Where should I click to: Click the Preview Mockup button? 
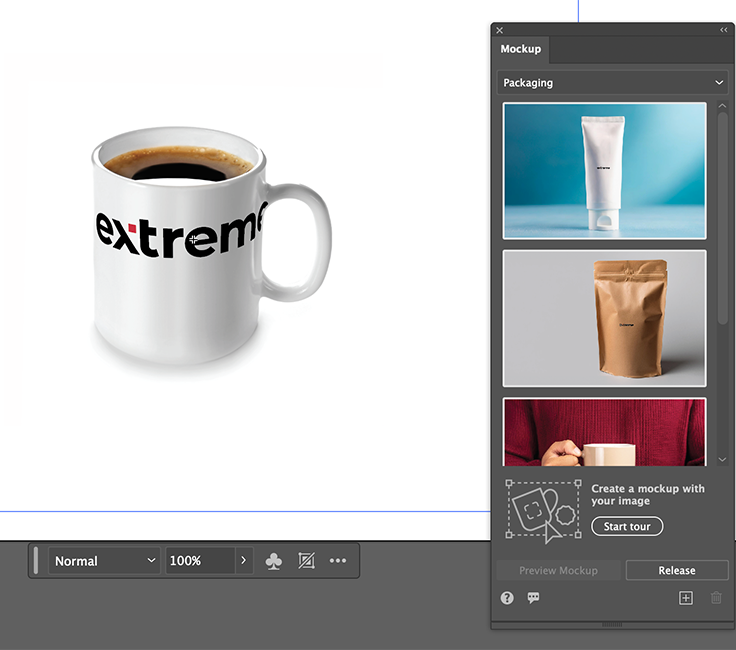point(558,570)
